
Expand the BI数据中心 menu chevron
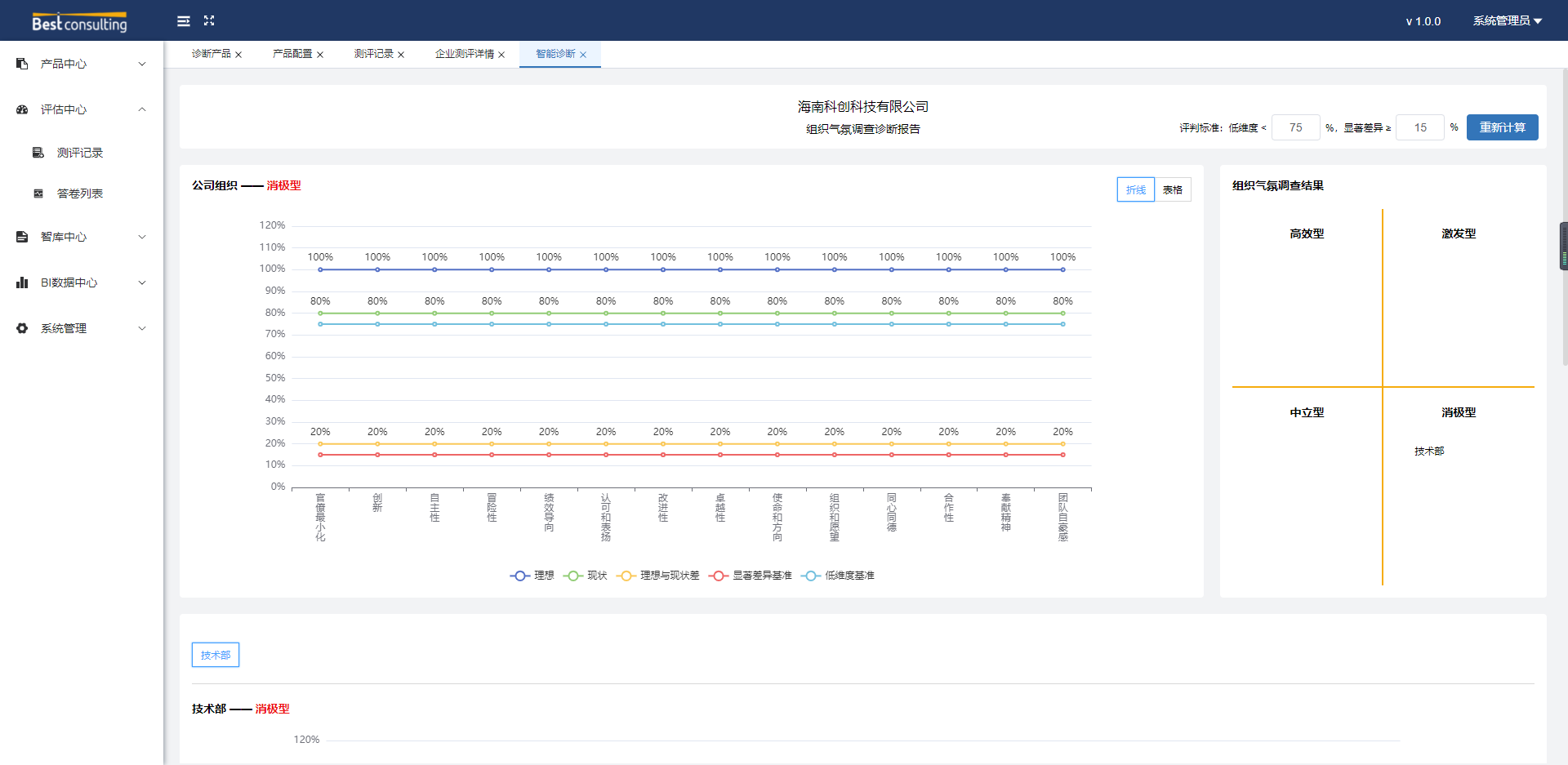point(142,282)
